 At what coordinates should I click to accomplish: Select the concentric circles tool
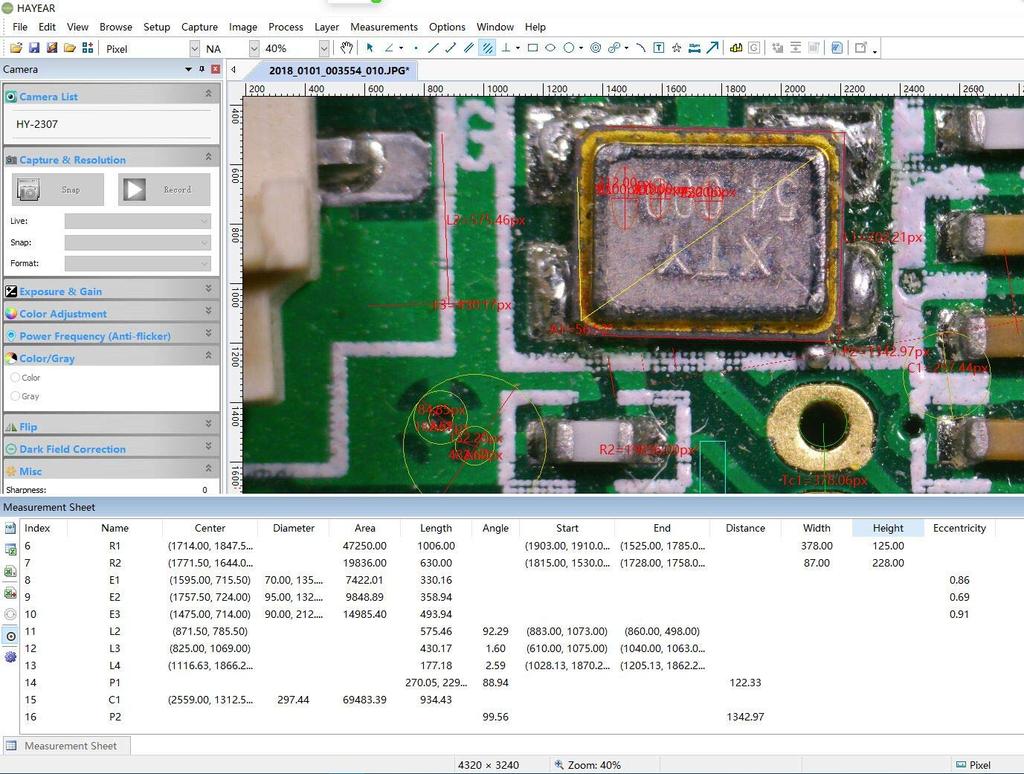click(x=595, y=48)
